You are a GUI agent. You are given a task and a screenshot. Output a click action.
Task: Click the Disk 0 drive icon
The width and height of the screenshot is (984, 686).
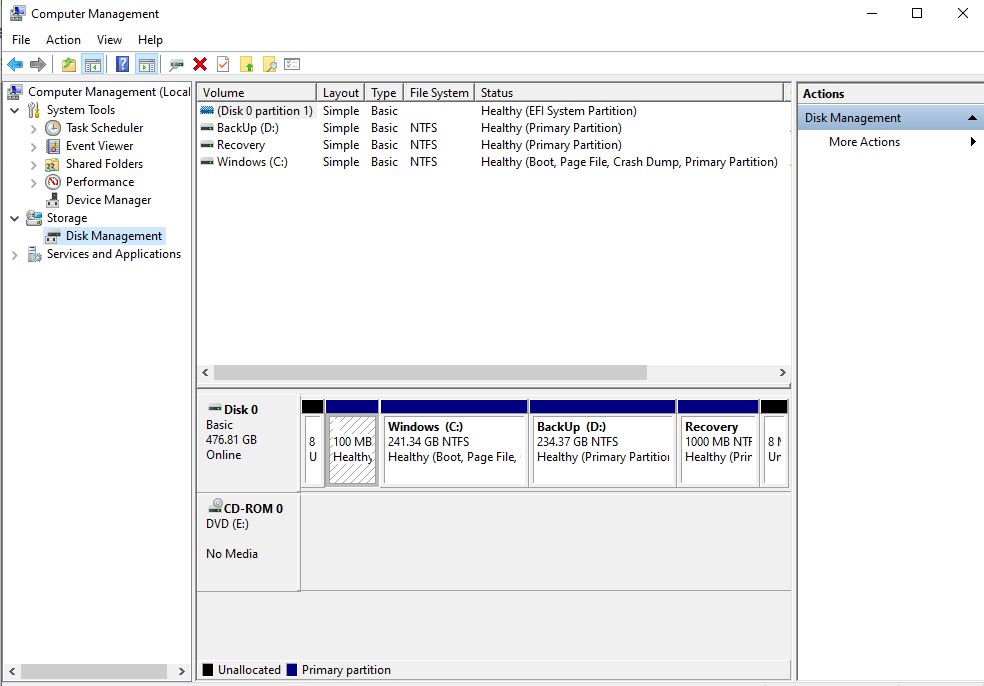(215, 408)
